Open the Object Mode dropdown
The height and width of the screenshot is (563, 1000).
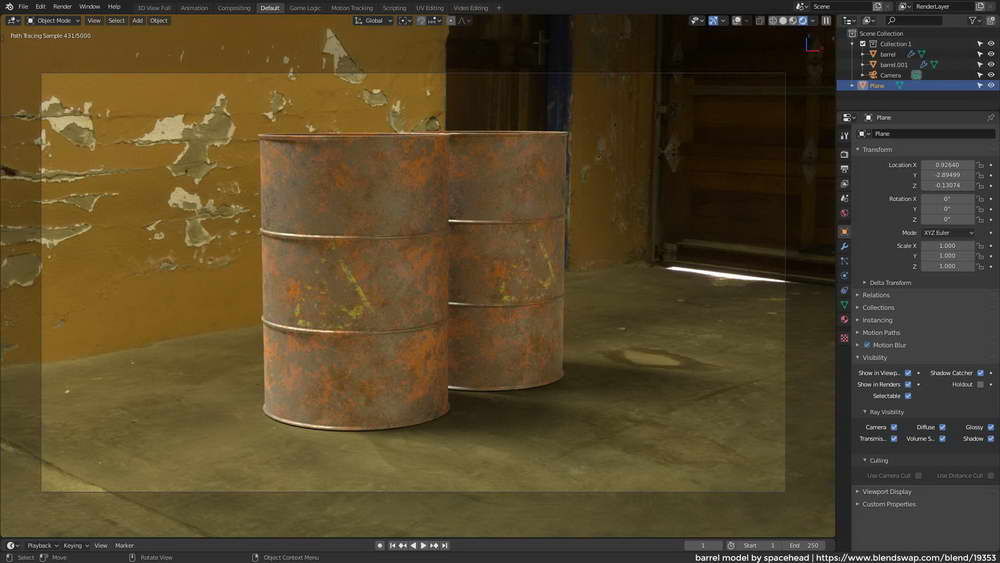pyautogui.click(x=53, y=20)
